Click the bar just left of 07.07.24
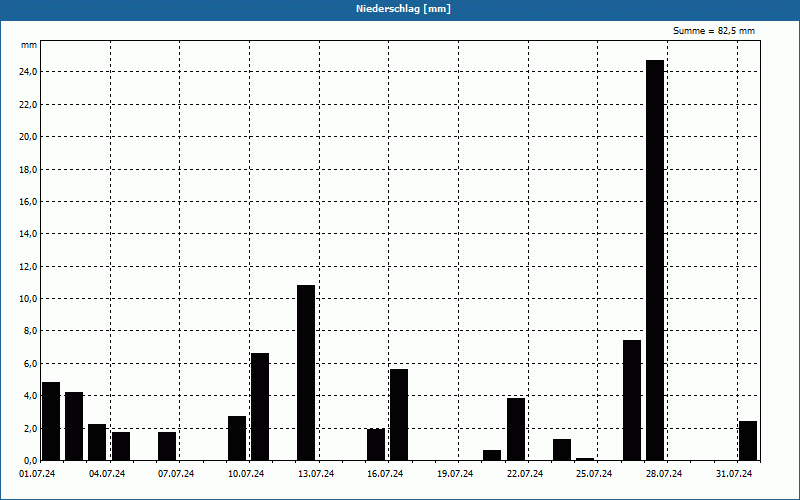 (x=167, y=446)
